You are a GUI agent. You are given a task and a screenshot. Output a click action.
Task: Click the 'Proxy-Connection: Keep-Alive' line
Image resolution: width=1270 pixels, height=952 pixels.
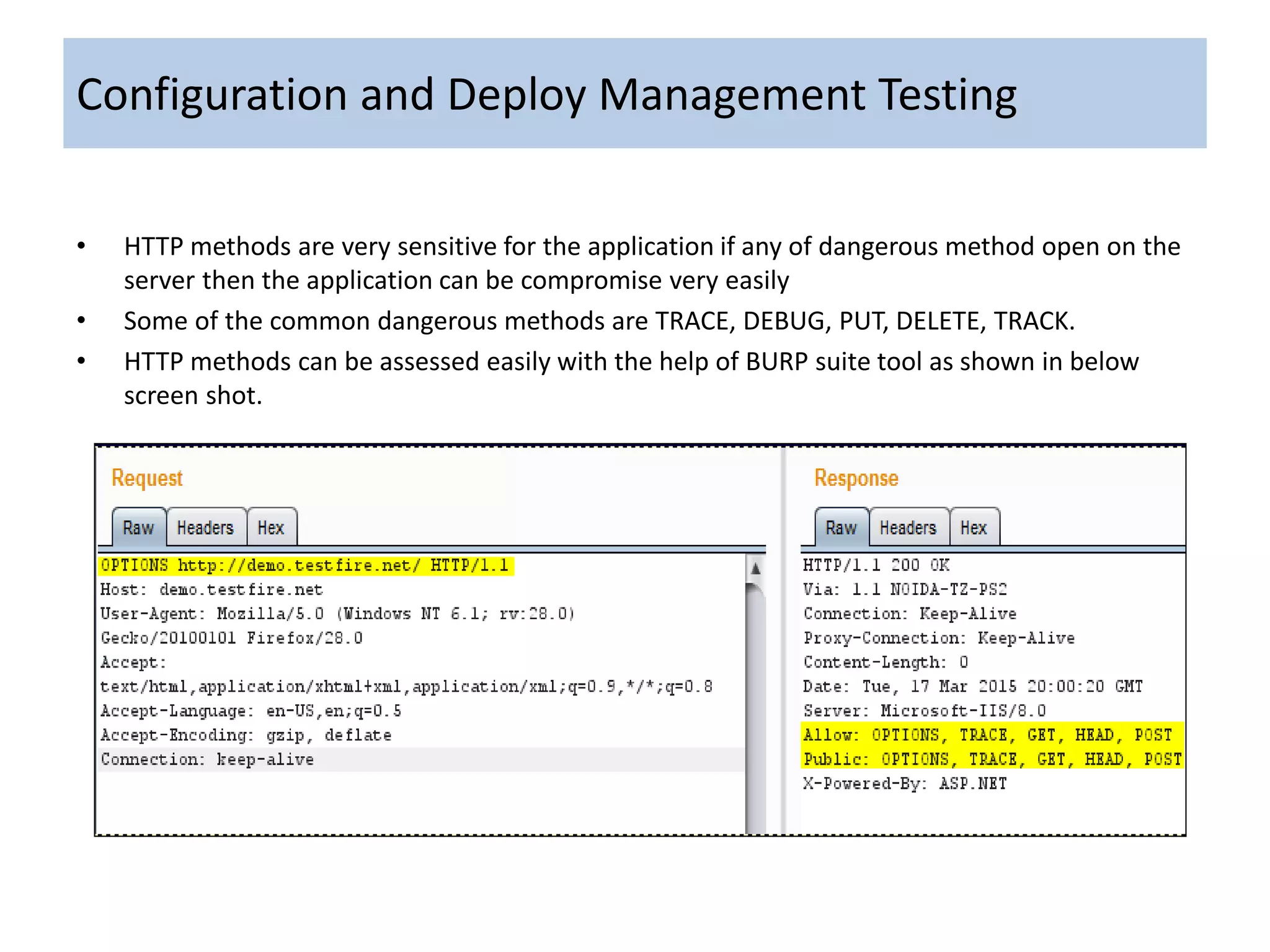click(x=939, y=638)
